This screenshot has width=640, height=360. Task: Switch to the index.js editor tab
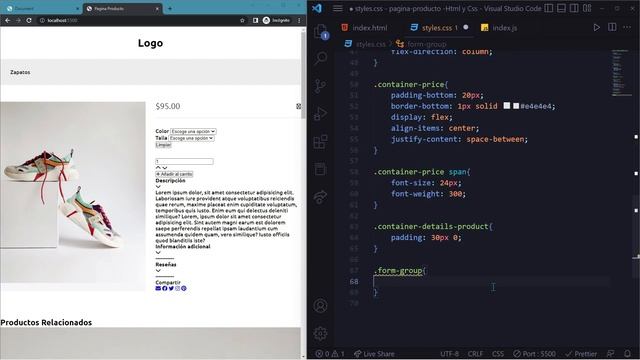[499, 28]
